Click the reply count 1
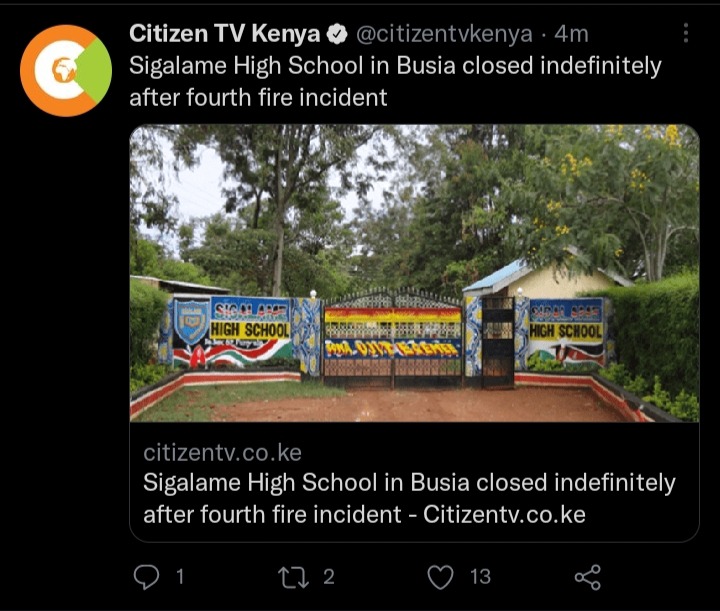This screenshot has width=720, height=611. 180,577
